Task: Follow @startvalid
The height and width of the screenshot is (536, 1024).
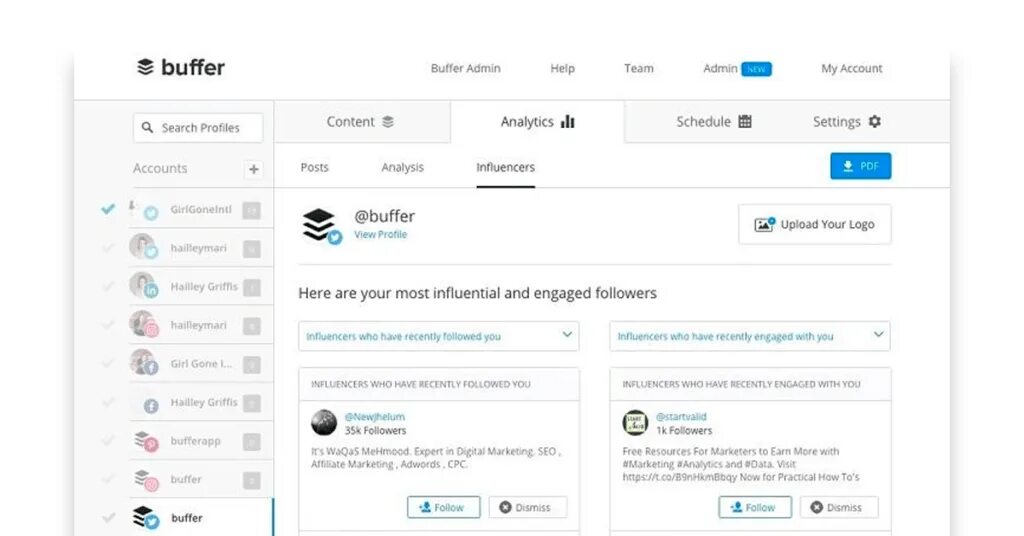Action: (755, 507)
